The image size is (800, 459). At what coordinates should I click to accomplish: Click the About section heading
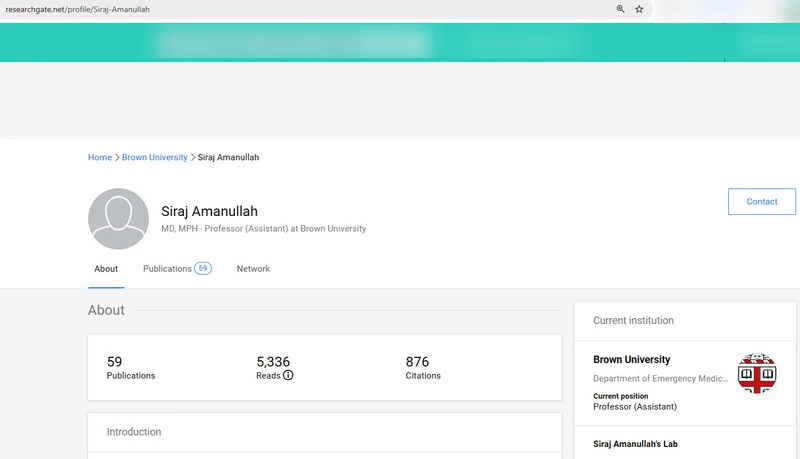click(106, 310)
